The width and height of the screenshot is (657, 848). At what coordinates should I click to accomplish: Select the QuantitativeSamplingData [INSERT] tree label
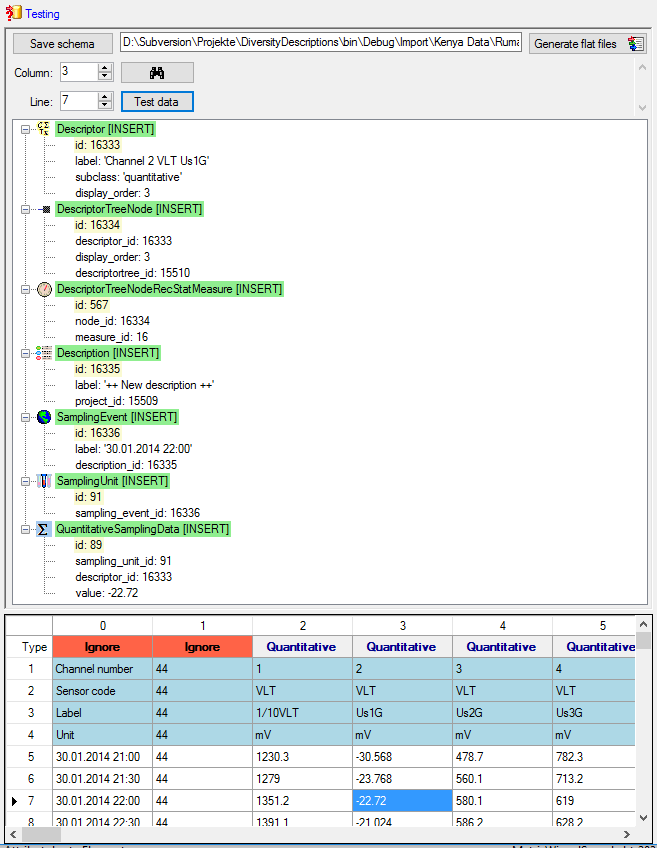(x=143, y=529)
